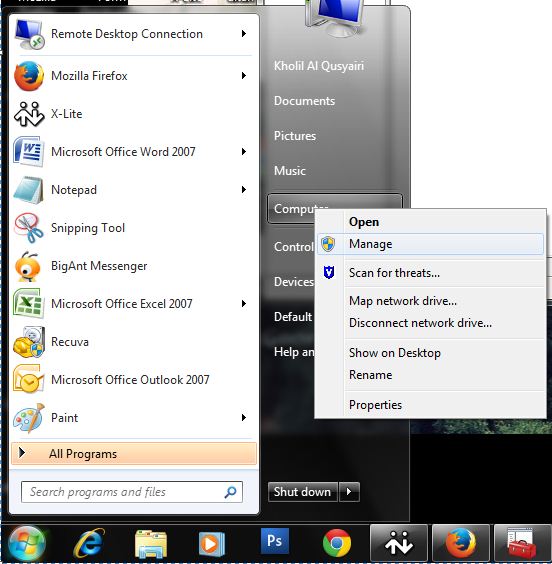Open Remote Desktop Connection icon
Image resolution: width=552 pixels, height=564 pixels.
29,34
